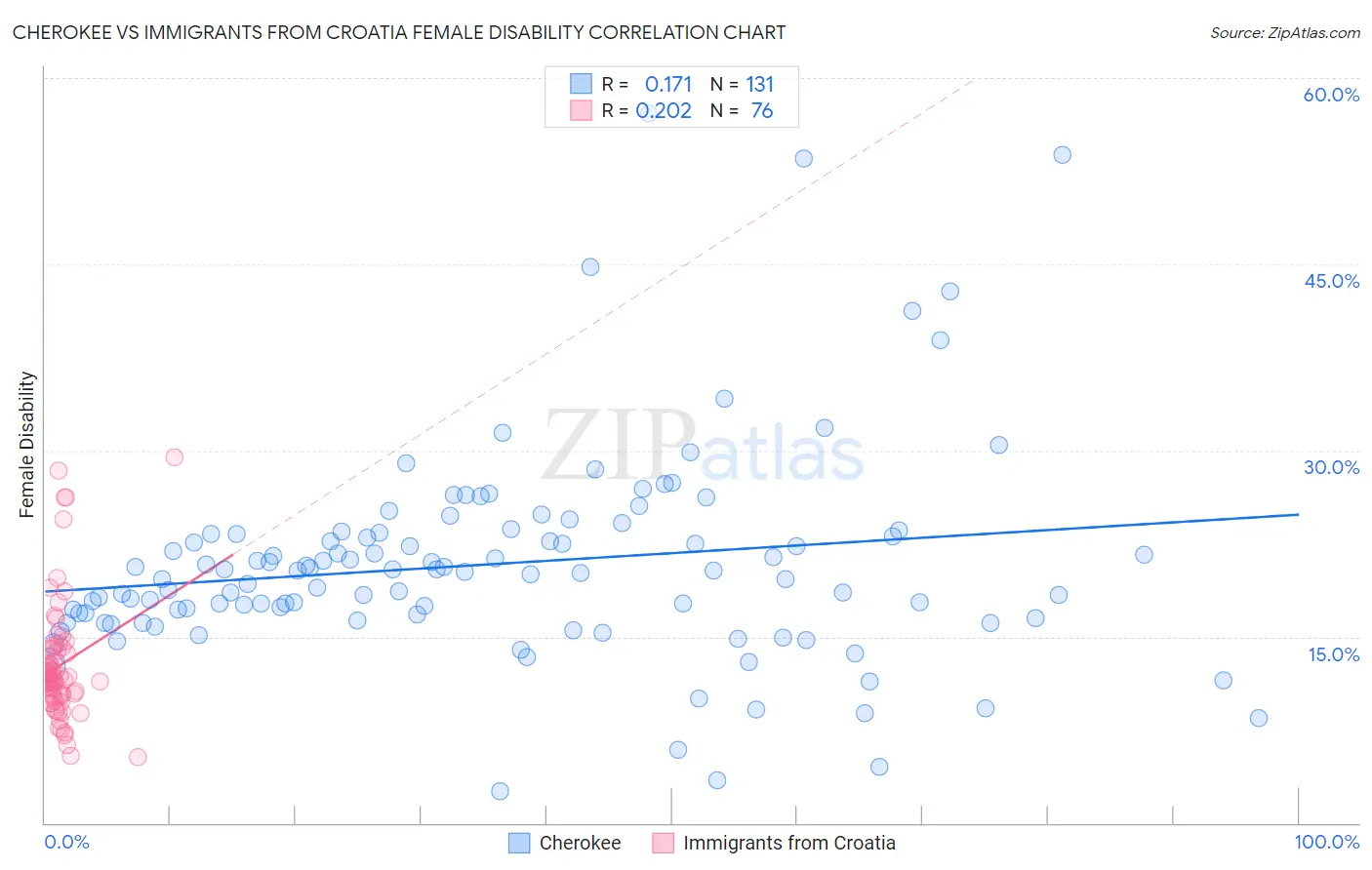Click the 100.0% x-axis label
Screen dimensions: 1372x870
(1327, 842)
